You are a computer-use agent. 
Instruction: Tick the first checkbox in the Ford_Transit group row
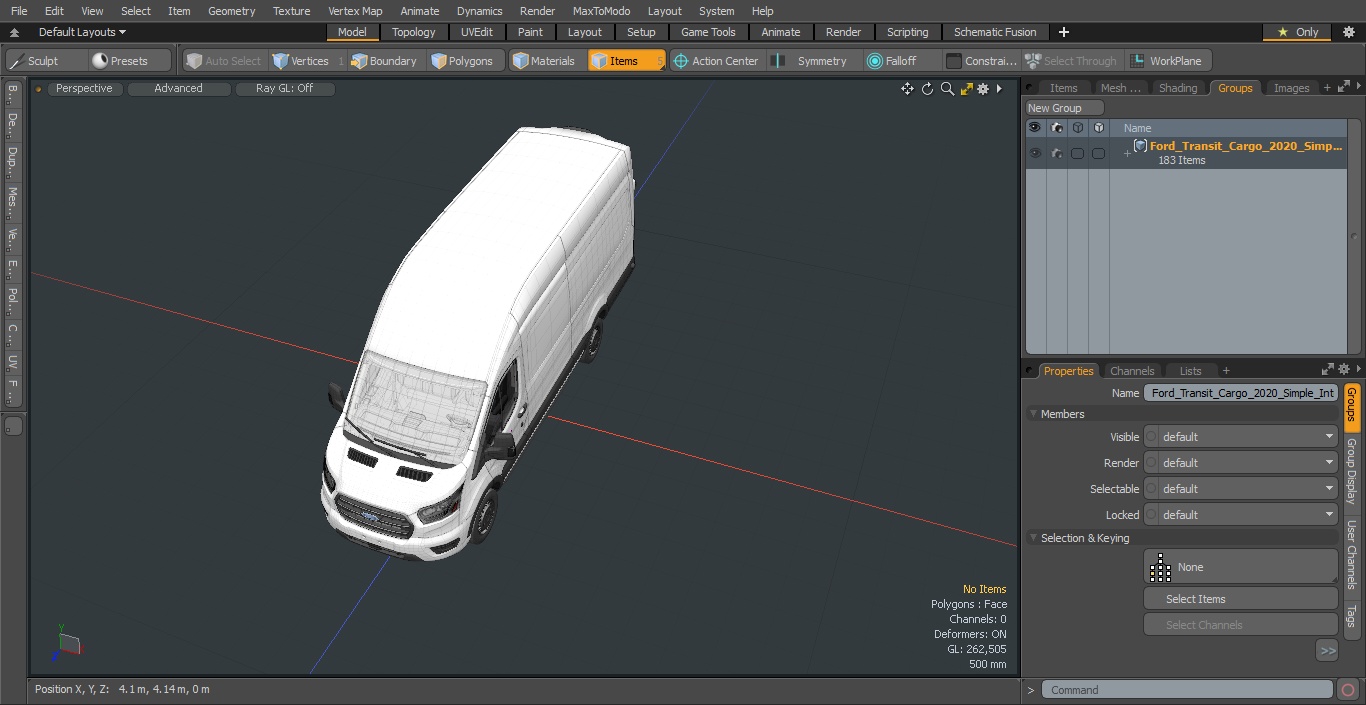click(x=1077, y=153)
